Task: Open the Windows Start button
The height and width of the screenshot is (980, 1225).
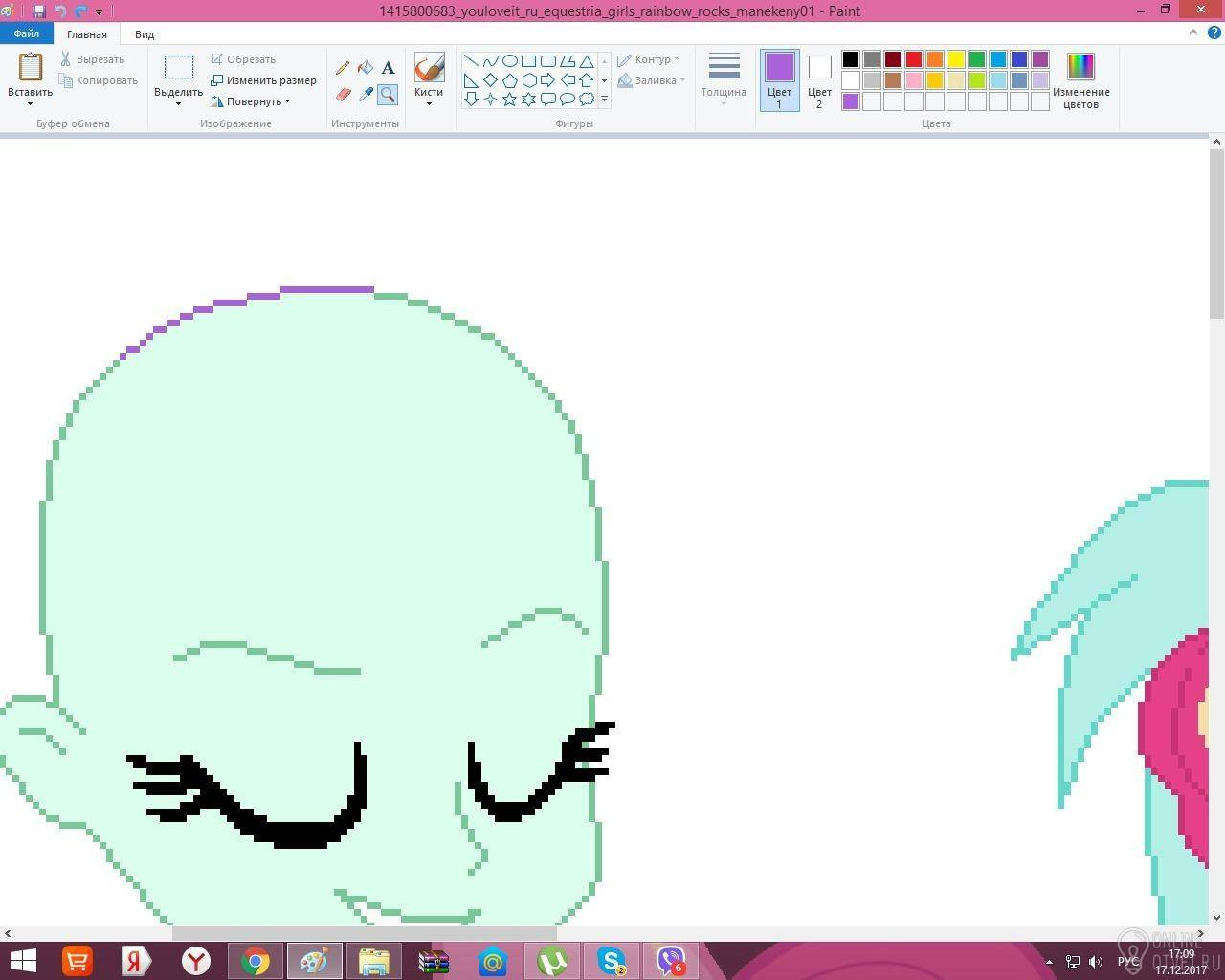Action: coord(23,961)
